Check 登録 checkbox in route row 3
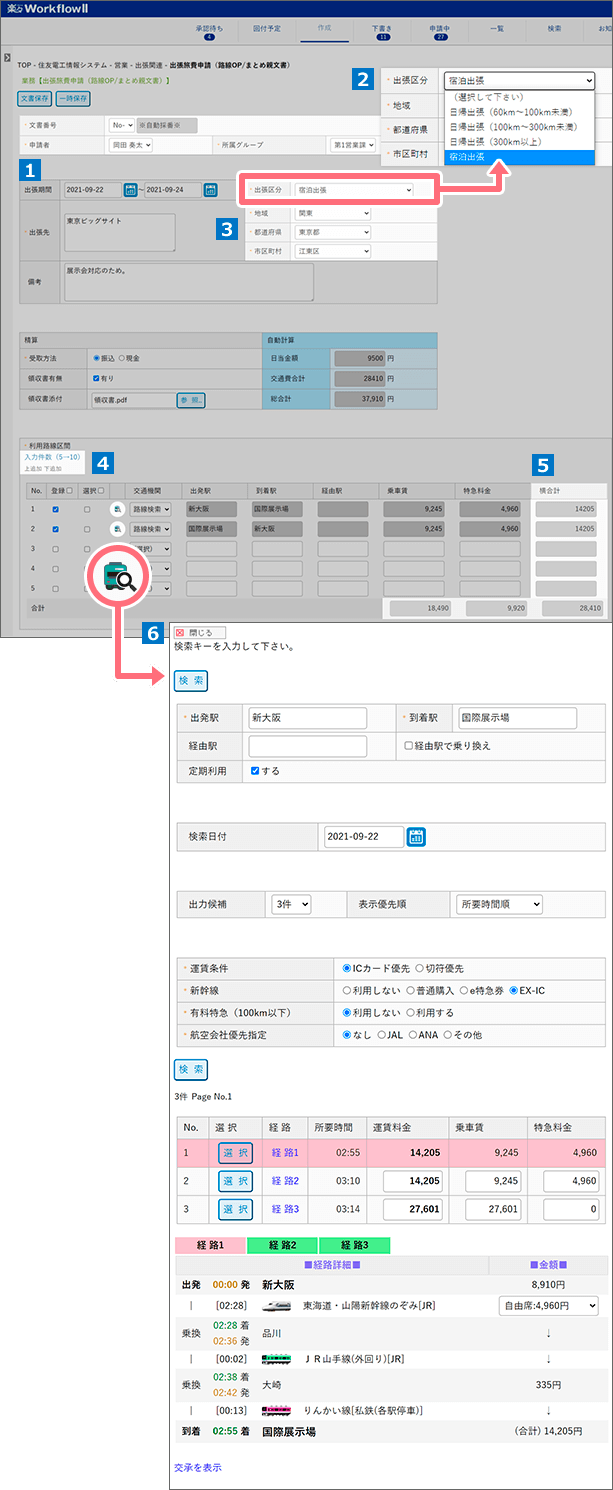Viewport: 613px width, 1490px height. click(x=55, y=548)
